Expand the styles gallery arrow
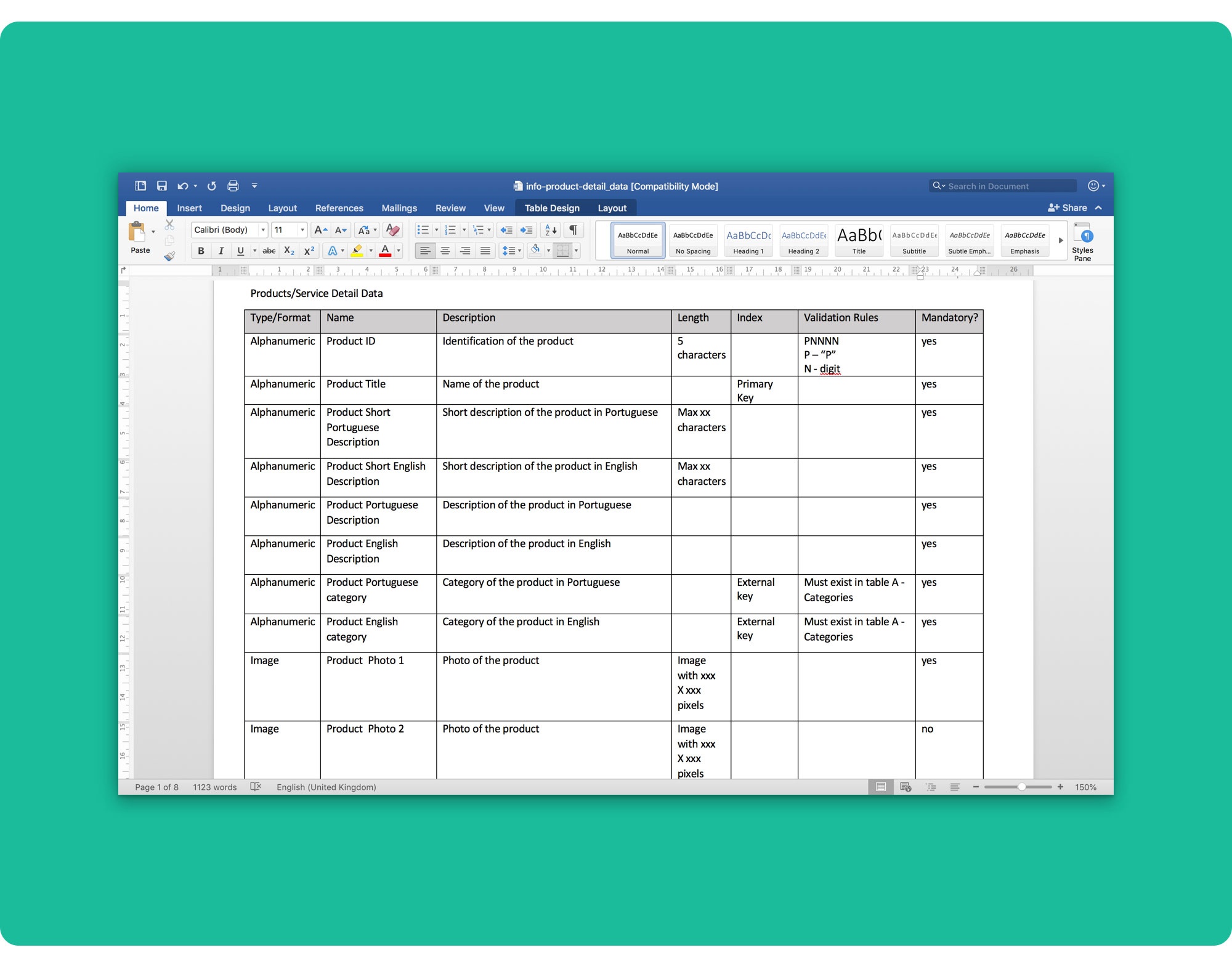The width and height of the screenshot is (1232, 958). click(1061, 240)
